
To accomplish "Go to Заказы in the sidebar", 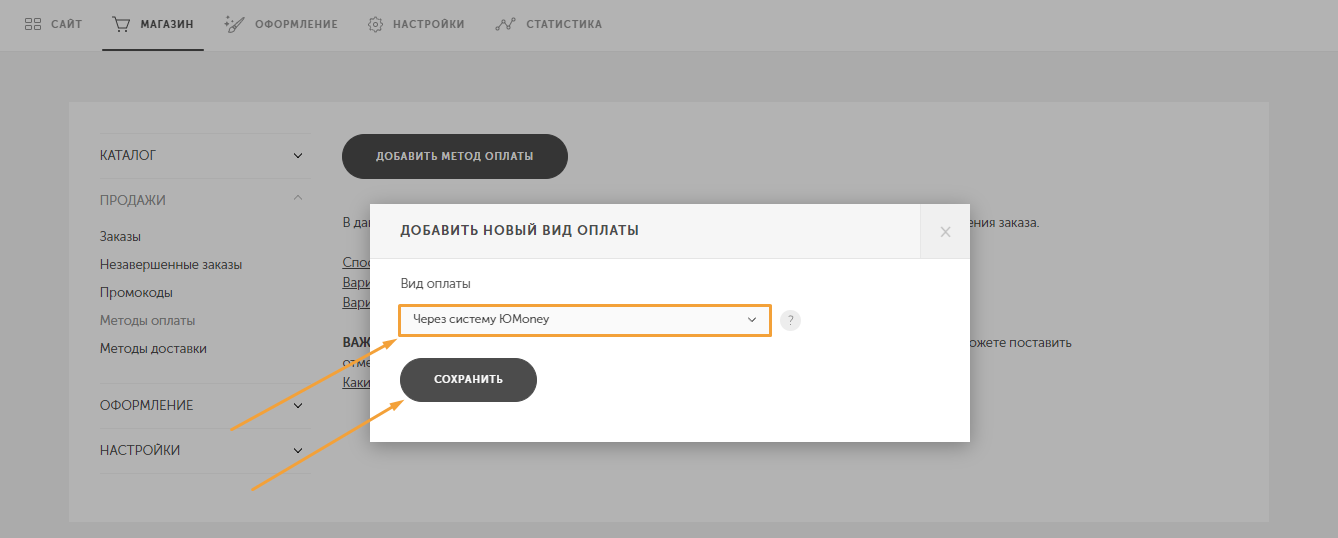I will point(120,237).
